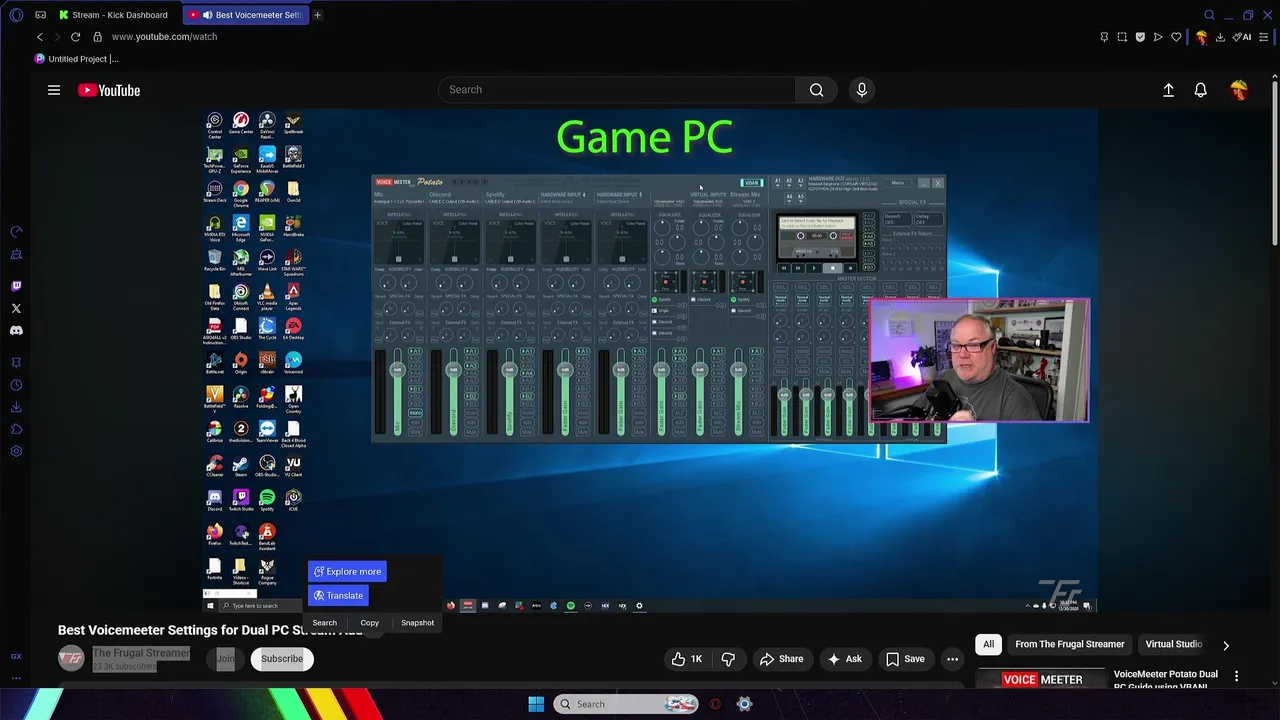Click the Translate popup button
Image resolution: width=1280 pixels, height=720 pixels.
(x=338, y=596)
